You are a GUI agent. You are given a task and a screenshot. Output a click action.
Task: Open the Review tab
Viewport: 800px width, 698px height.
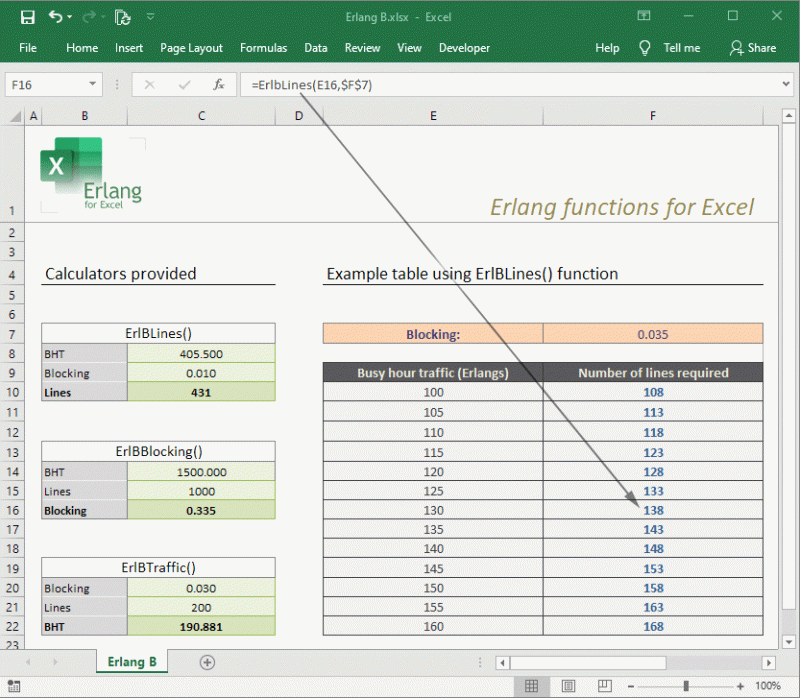362,47
